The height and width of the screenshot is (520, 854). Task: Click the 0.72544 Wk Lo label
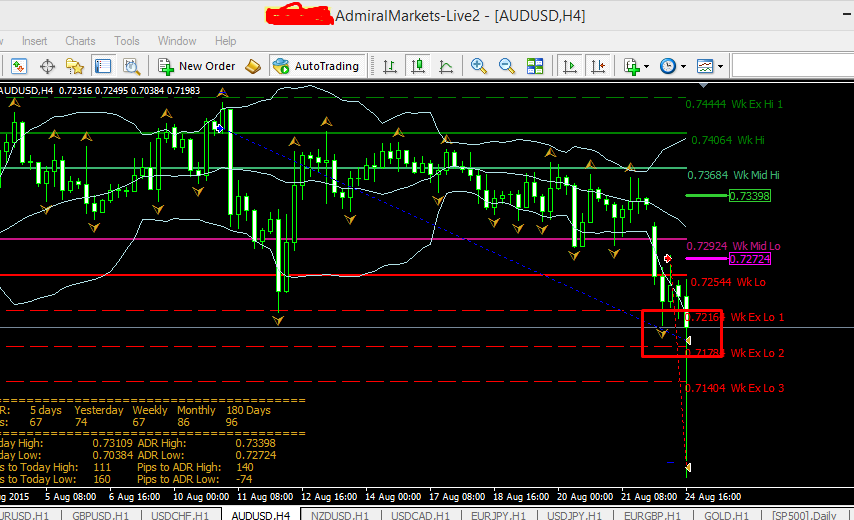tap(728, 282)
